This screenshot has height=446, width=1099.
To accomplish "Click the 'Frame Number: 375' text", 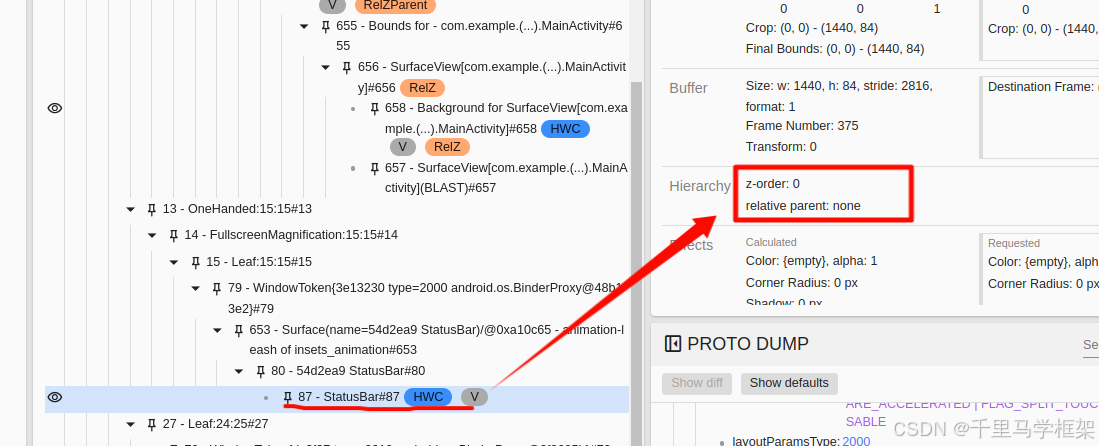I will (802, 126).
